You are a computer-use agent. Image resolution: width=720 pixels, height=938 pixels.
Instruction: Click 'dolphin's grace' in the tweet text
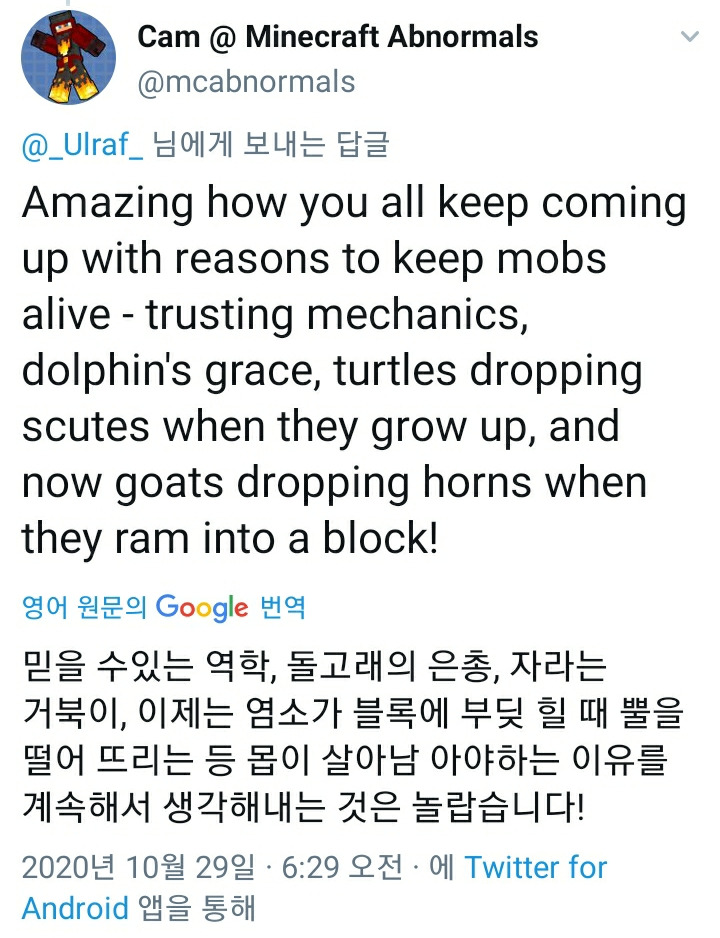[x=167, y=371]
